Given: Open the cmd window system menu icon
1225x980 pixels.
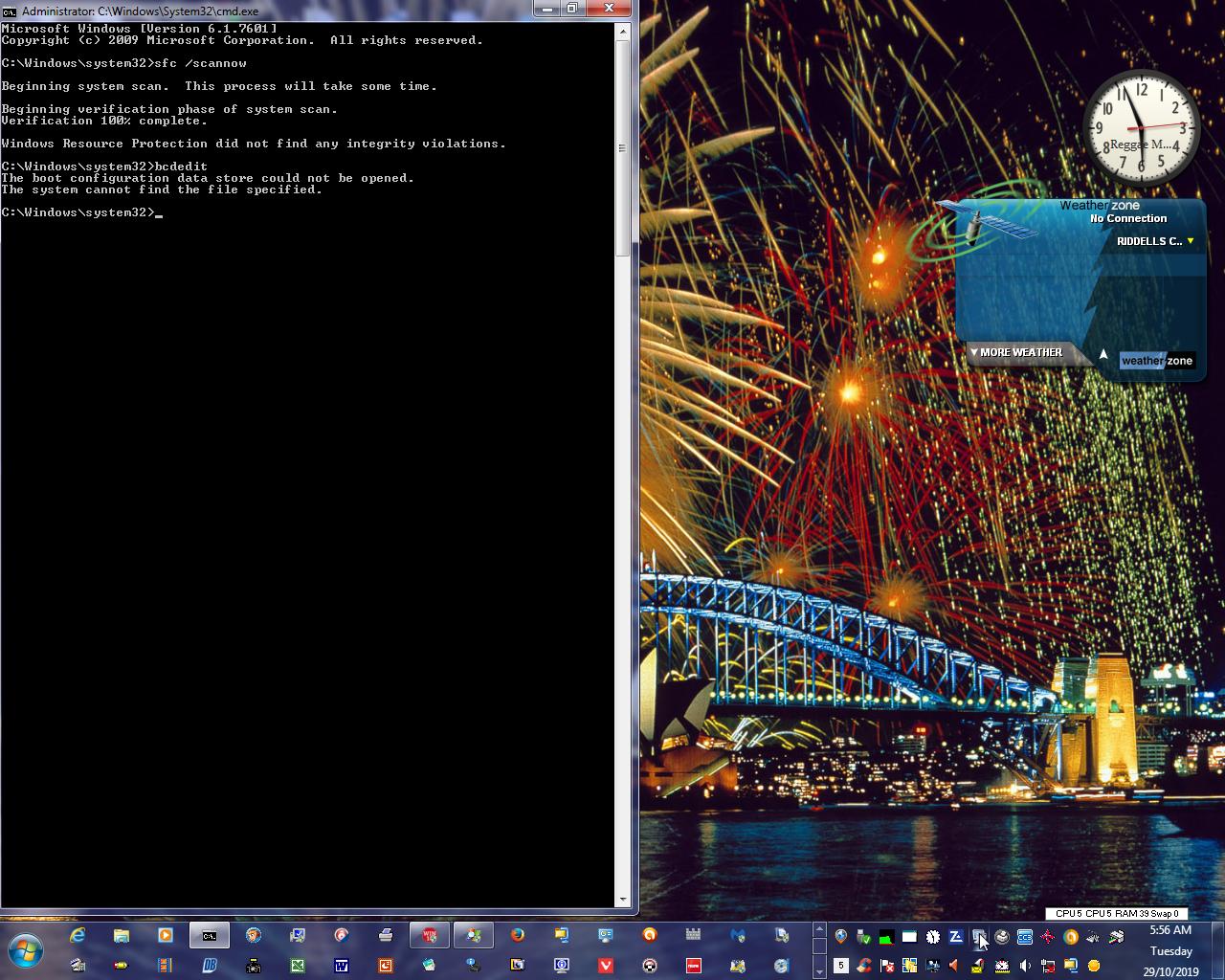Looking at the screenshot, I should pyautogui.click(x=10, y=11).
